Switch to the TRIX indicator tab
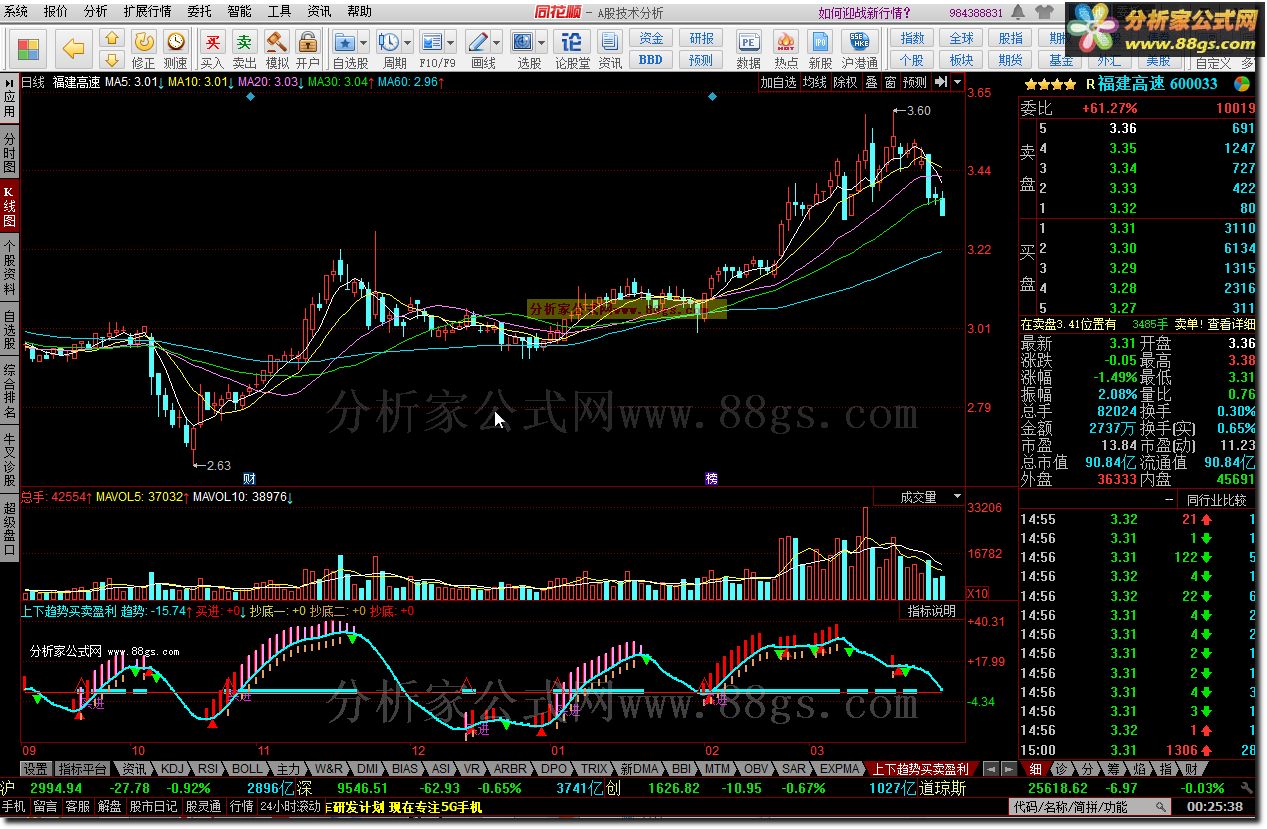The width and height of the screenshot is (1267, 829). [x=594, y=769]
